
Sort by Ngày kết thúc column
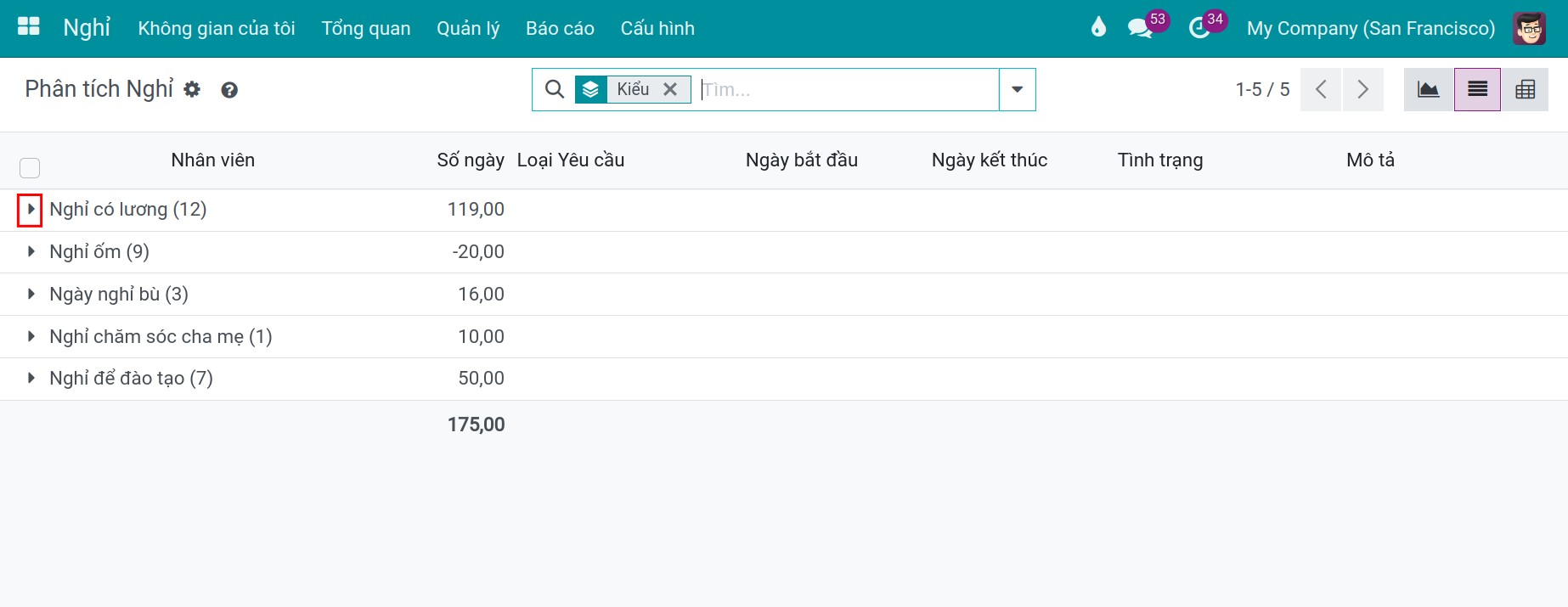point(990,160)
